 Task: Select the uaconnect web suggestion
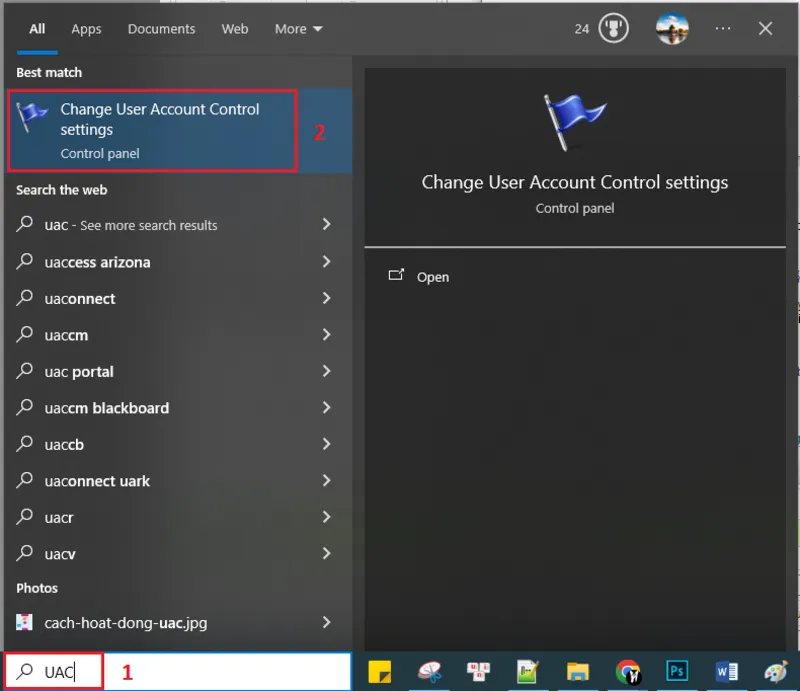[x=80, y=299]
